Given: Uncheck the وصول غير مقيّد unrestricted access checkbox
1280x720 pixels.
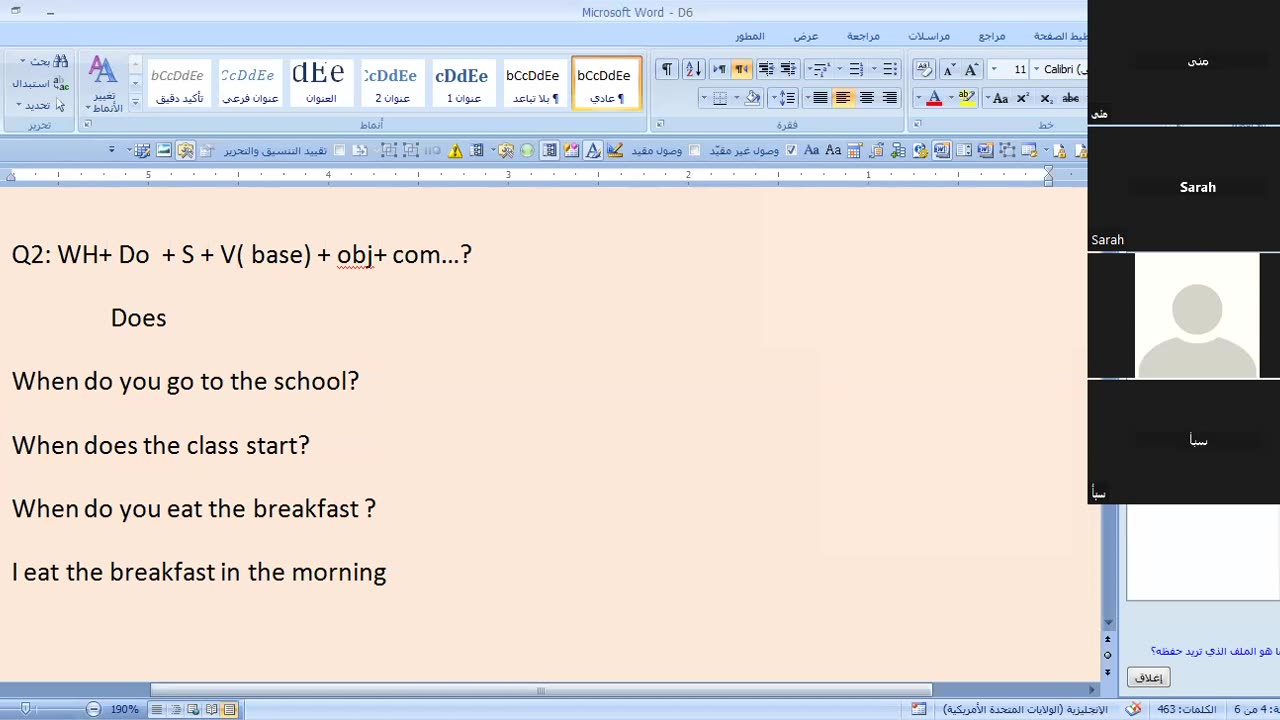Looking at the screenshot, I should [x=792, y=151].
